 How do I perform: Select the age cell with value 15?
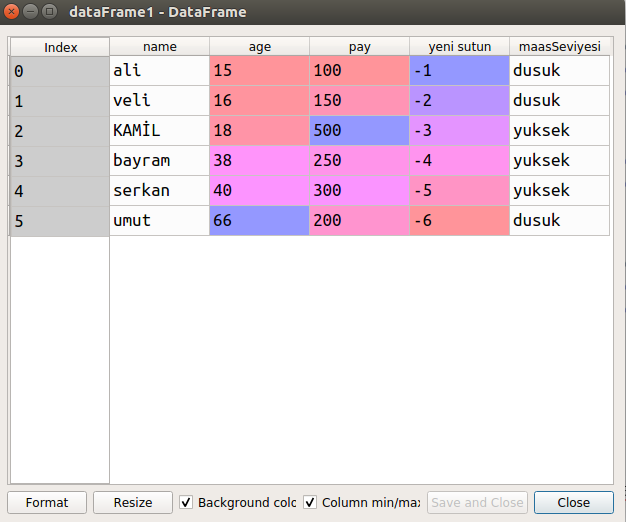point(260,71)
